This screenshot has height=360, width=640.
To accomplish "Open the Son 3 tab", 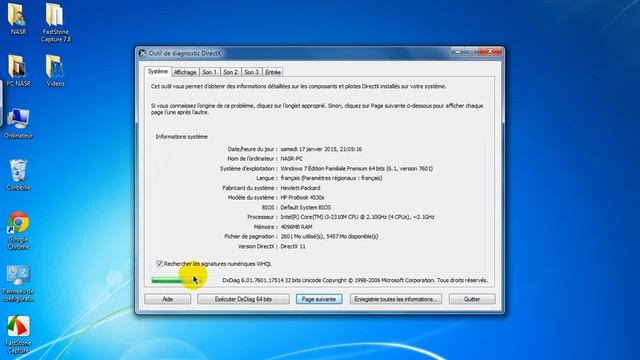I will coord(251,72).
